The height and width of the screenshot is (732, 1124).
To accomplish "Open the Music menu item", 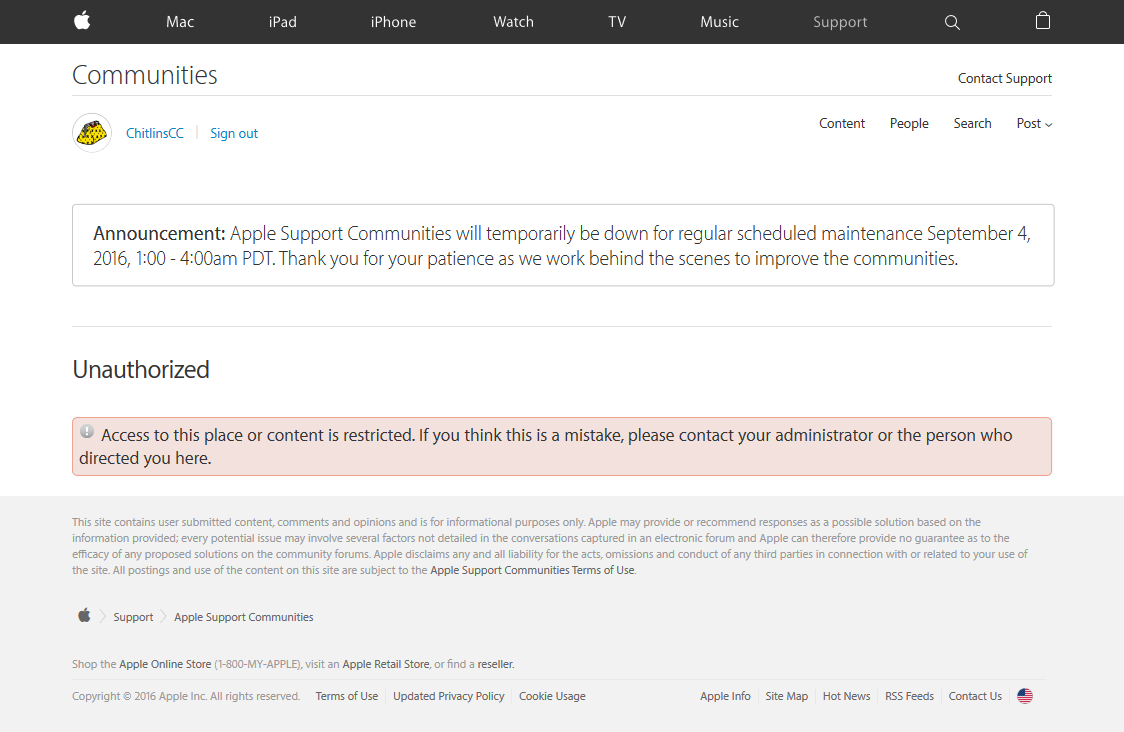I will (719, 22).
